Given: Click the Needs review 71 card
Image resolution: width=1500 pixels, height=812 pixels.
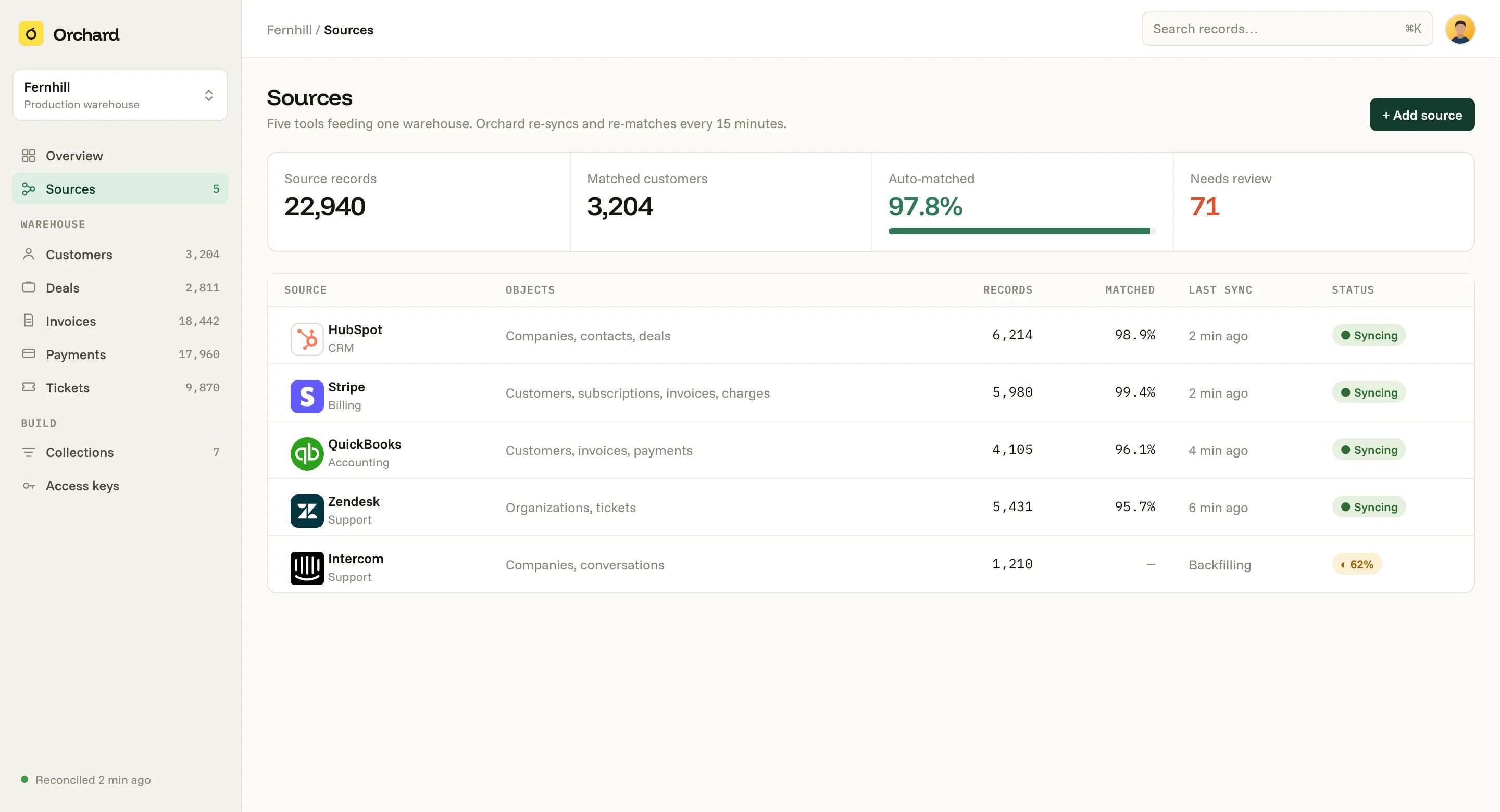Looking at the screenshot, I should click(x=1323, y=202).
